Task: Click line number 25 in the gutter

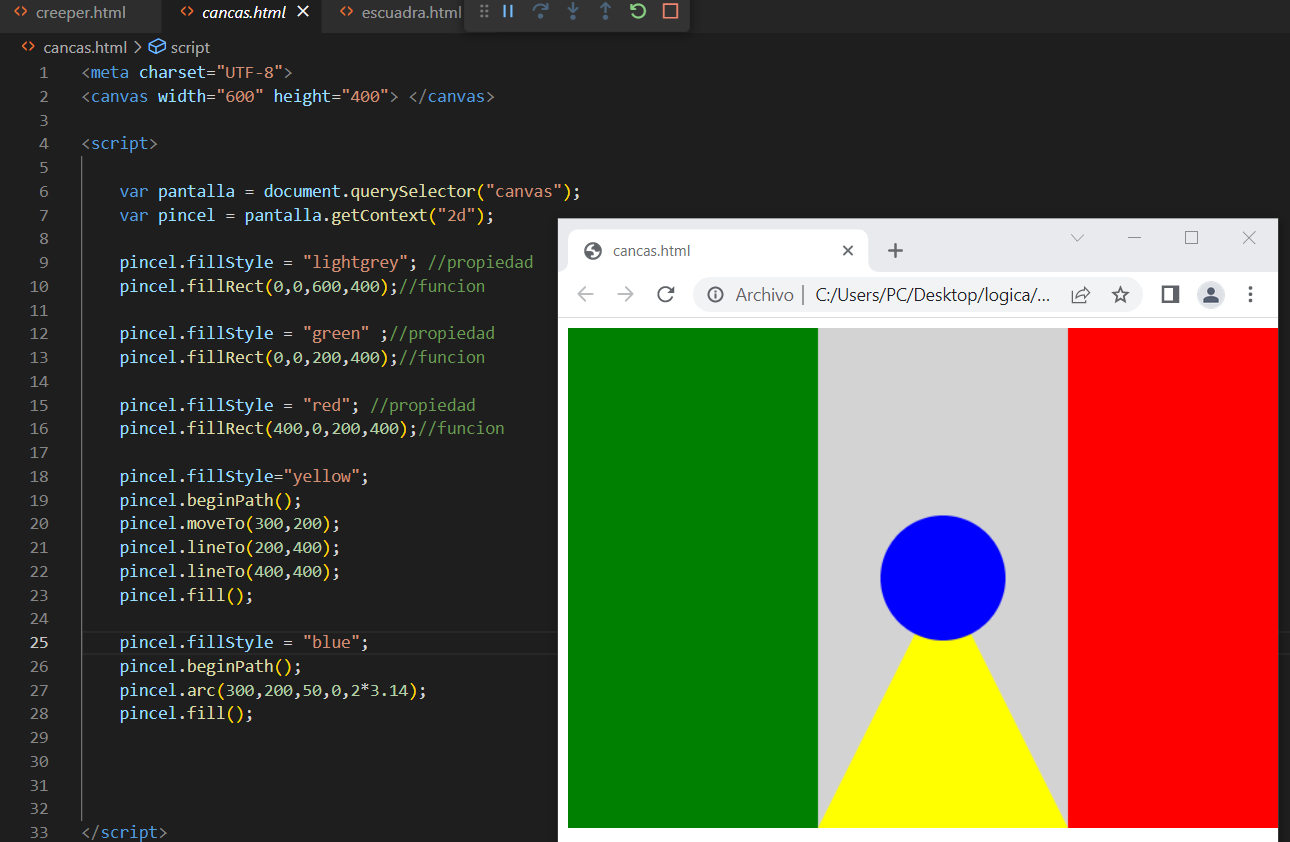Action: [39, 642]
